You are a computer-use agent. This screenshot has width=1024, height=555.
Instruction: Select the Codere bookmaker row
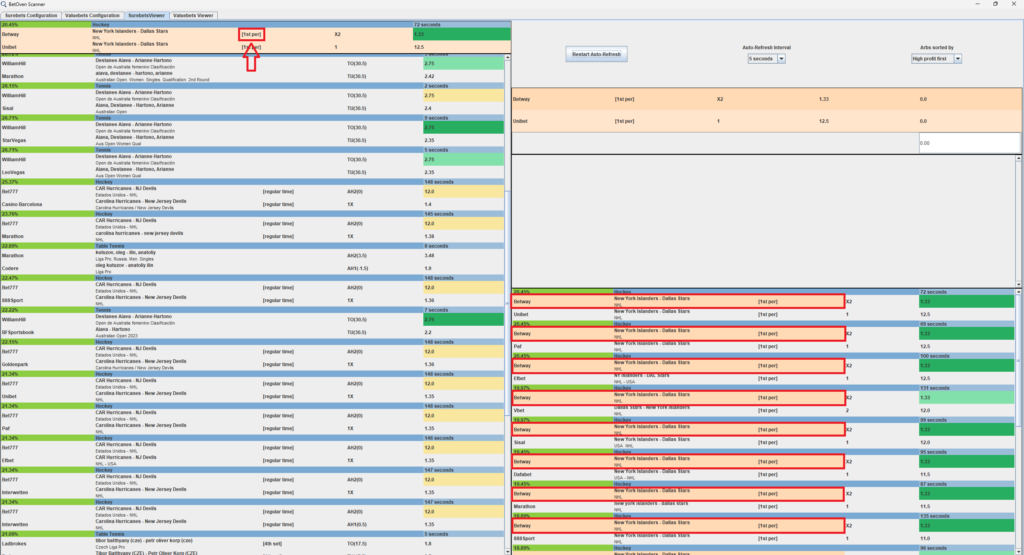[252, 268]
